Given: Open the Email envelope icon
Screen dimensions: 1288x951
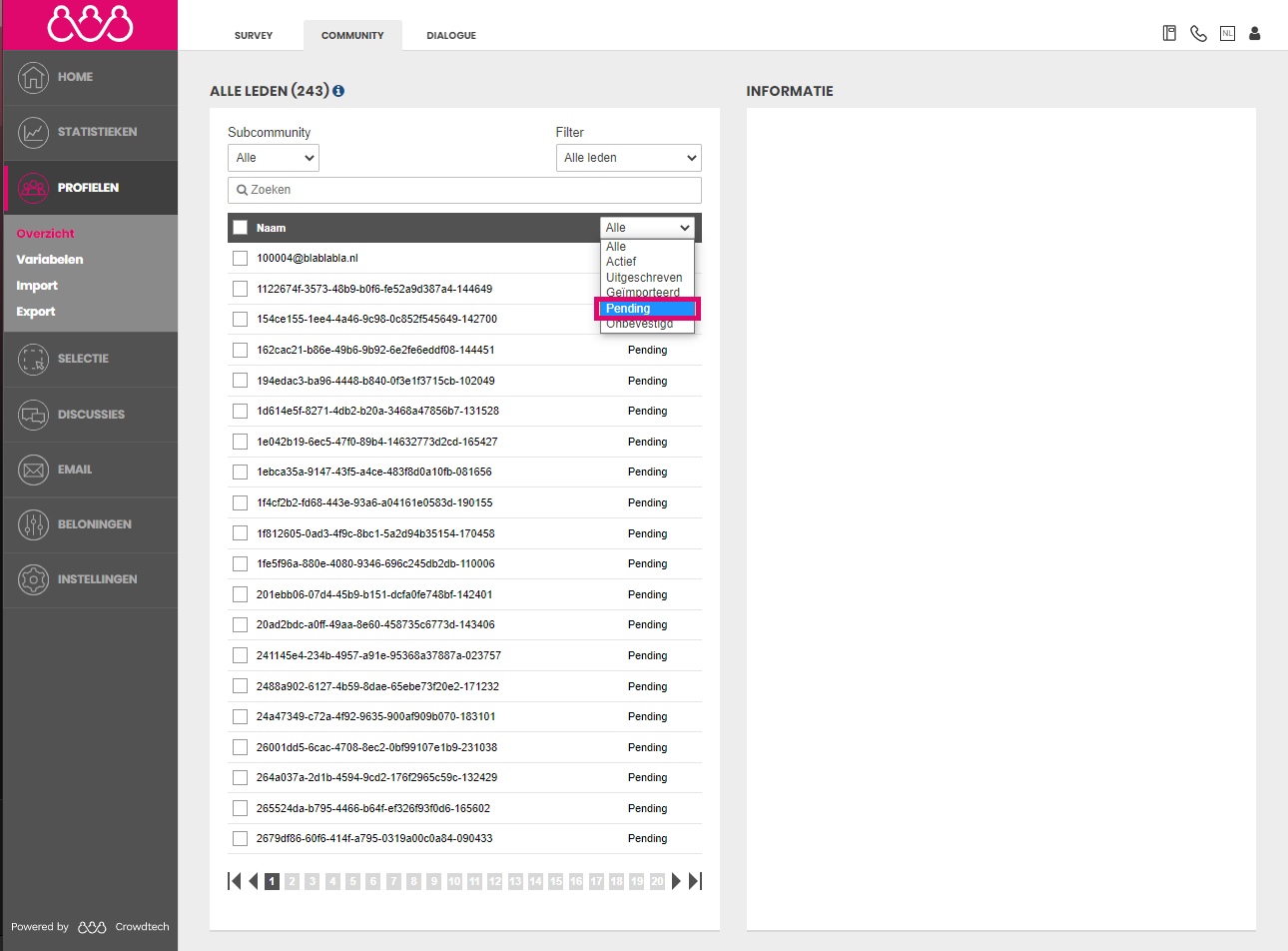Looking at the screenshot, I should click(x=34, y=470).
